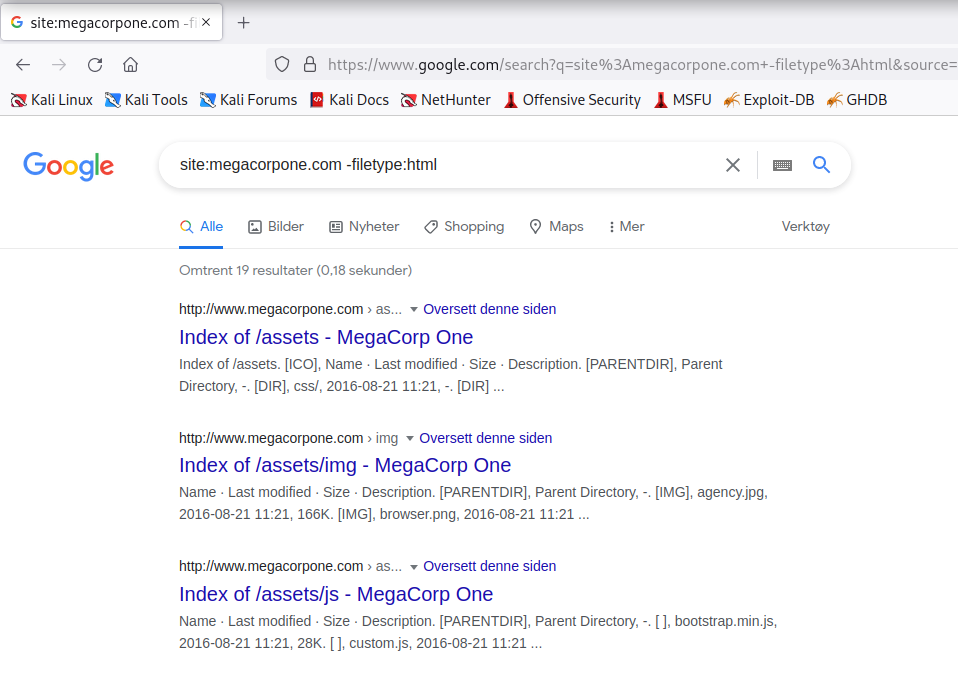Open the tracking protection shield icon
Viewport: 958px width, 678px height.
point(282,65)
